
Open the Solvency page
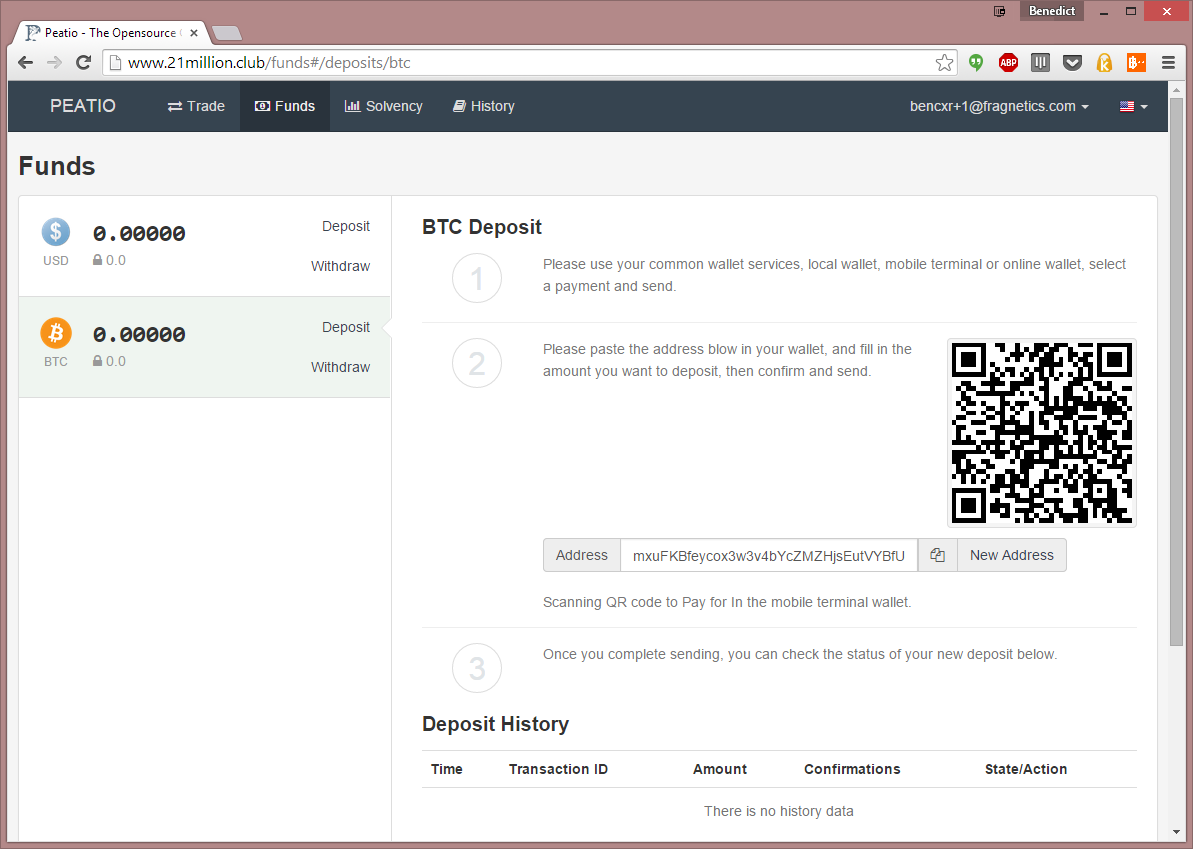pyautogui.click(x=383, y=107)
